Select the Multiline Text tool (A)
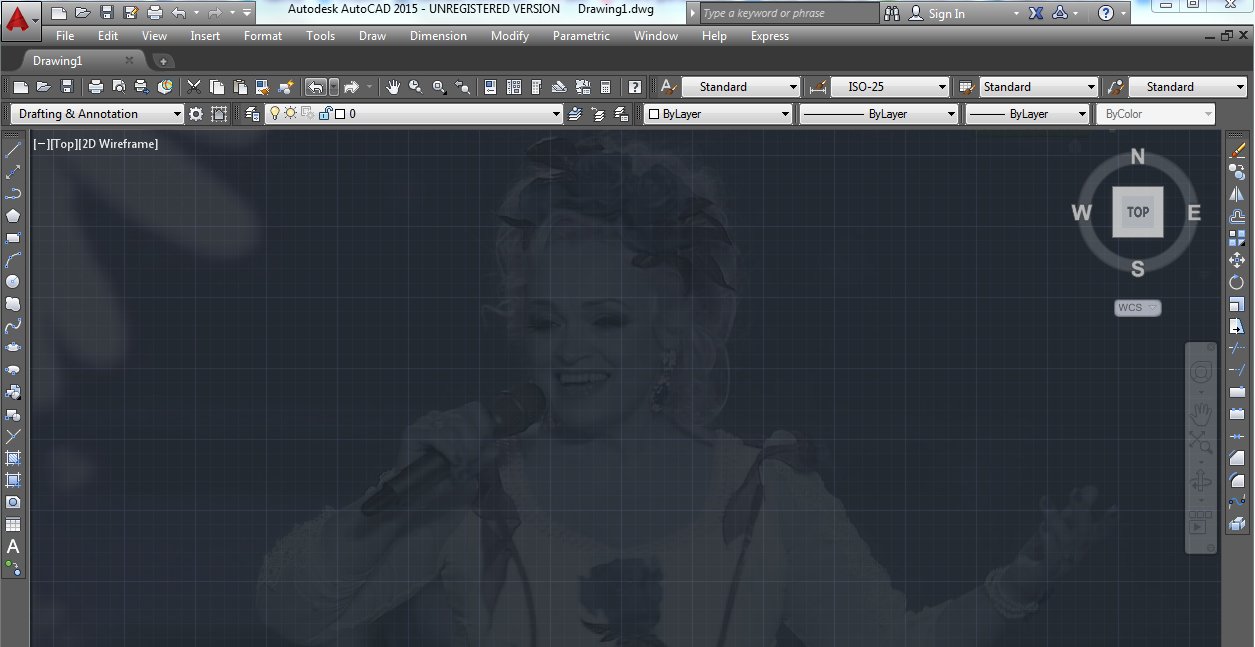Viewport: 1255px width, 647px height. click(x=14, y=546)
